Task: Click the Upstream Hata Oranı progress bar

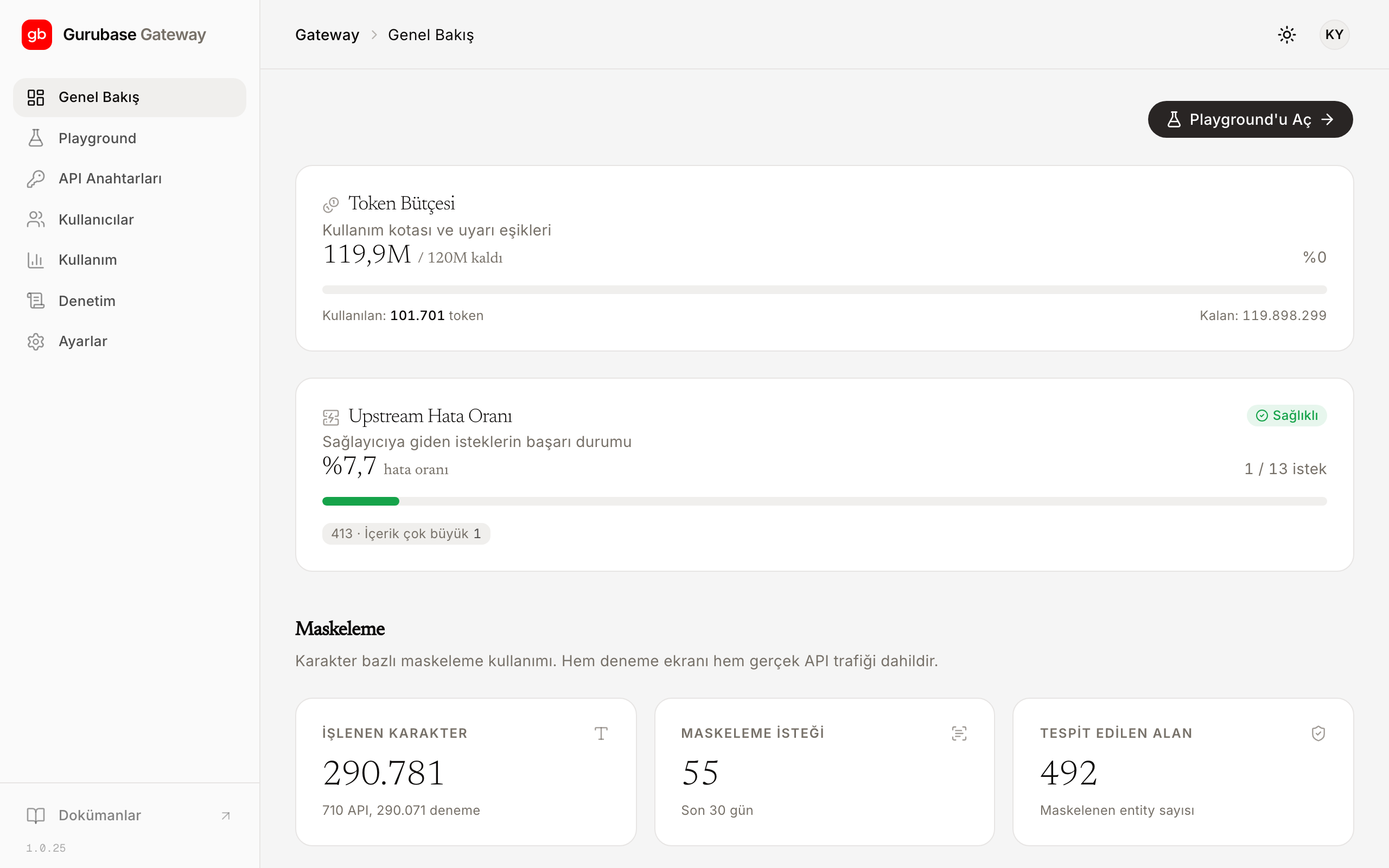Action: pos(824,501)
